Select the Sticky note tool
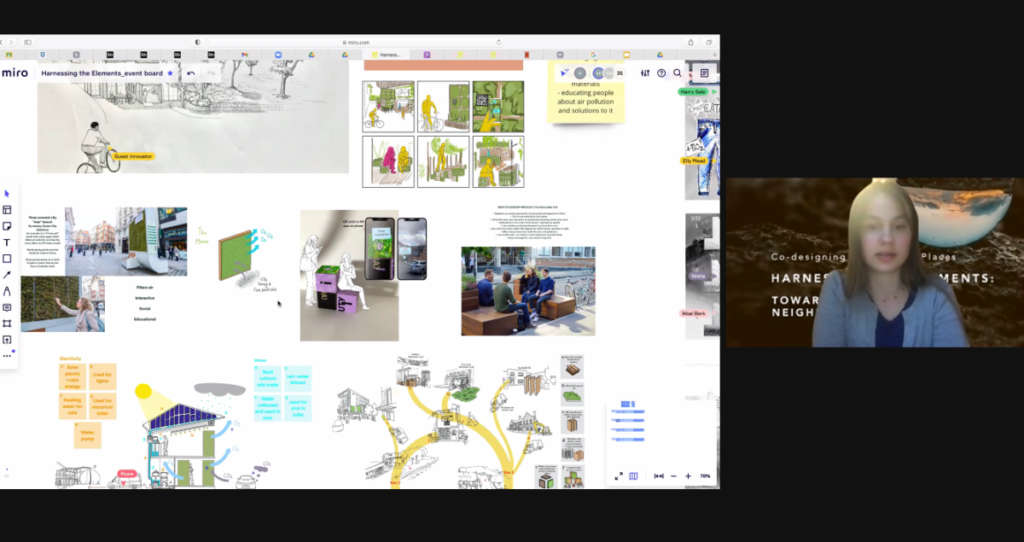 click(x=7, y=227)
